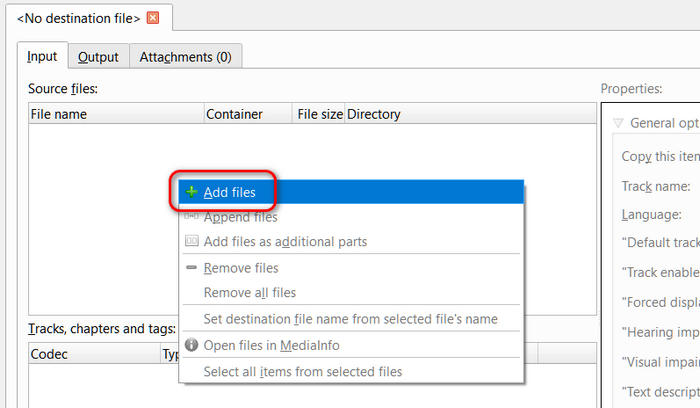Click the Hearing impaired label

click(x=661, y=332)
